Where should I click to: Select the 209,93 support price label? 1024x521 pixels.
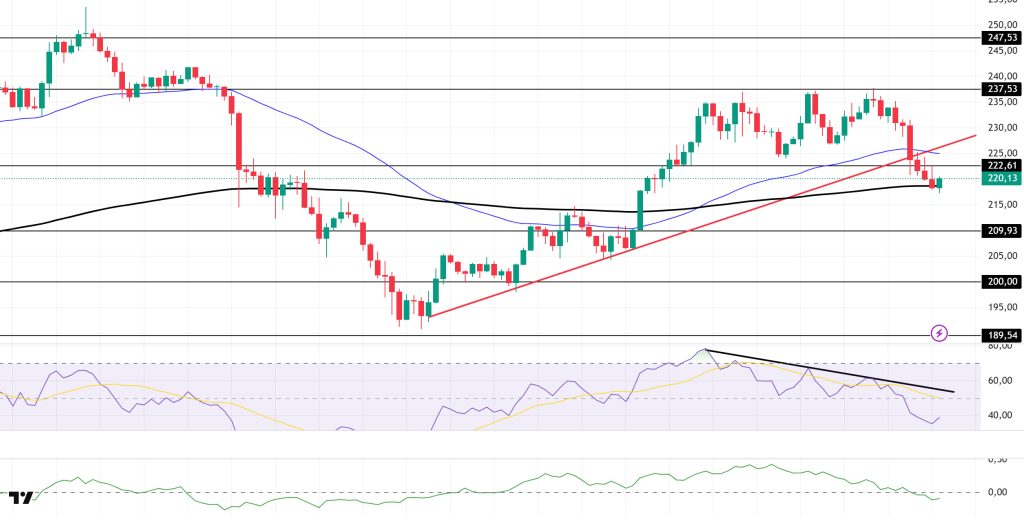click(x=1000, y=231)
